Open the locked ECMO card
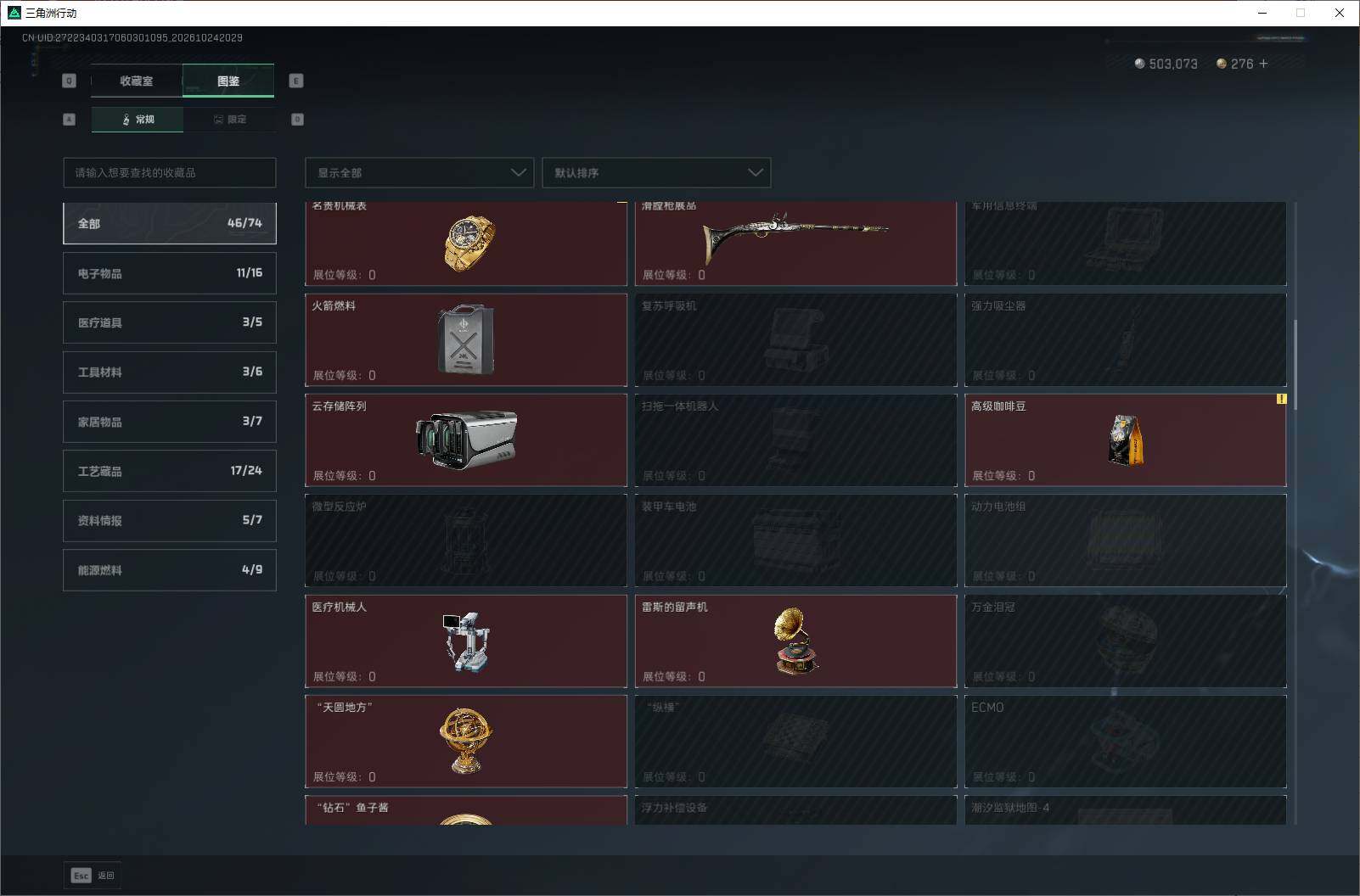The image size is (1360, 896). point(1126,741)
